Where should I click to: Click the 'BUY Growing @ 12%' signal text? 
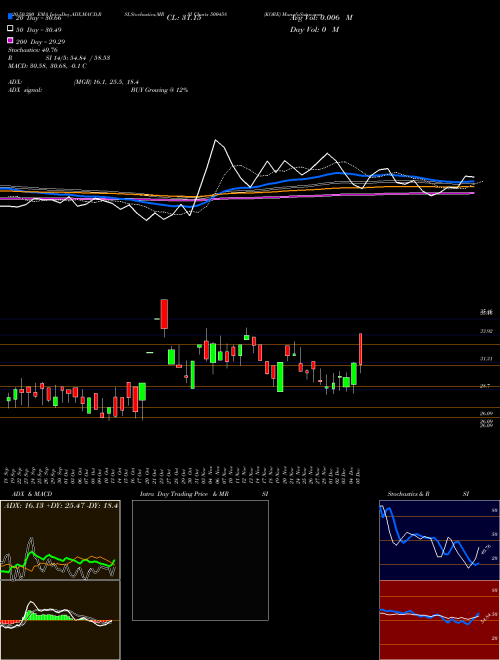(159, 90)
